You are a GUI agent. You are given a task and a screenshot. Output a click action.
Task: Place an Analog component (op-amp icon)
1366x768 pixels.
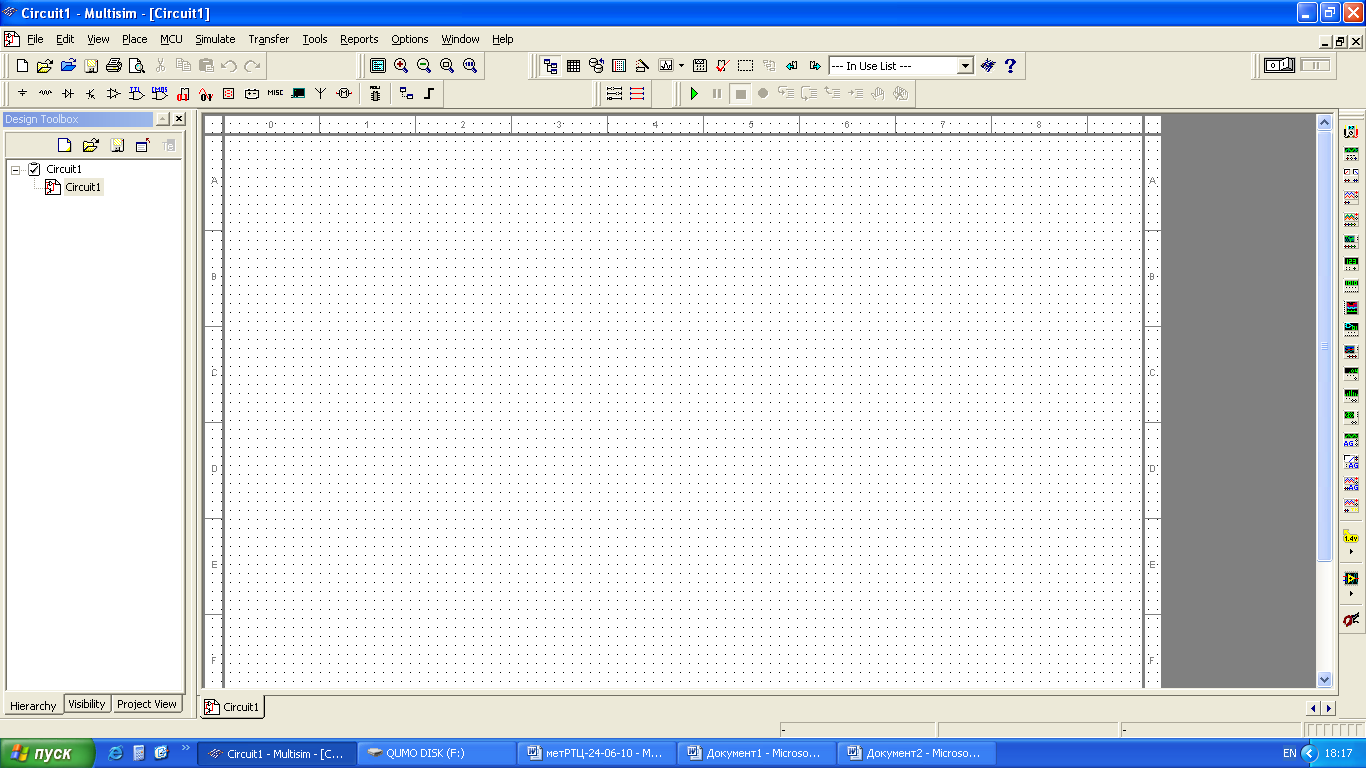114,94
